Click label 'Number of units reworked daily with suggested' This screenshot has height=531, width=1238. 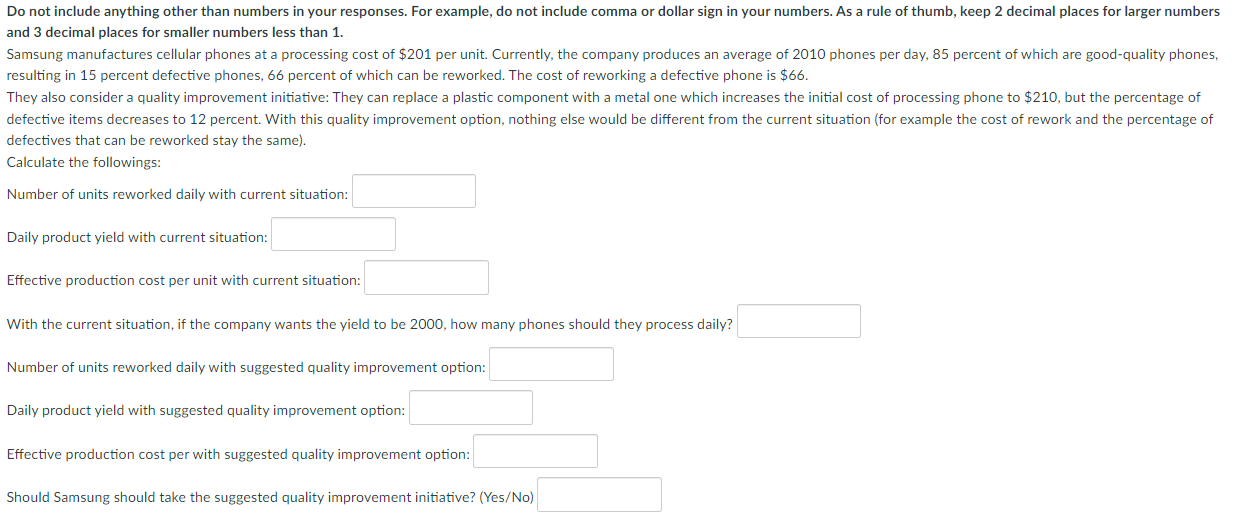click(x=246, y=367)
